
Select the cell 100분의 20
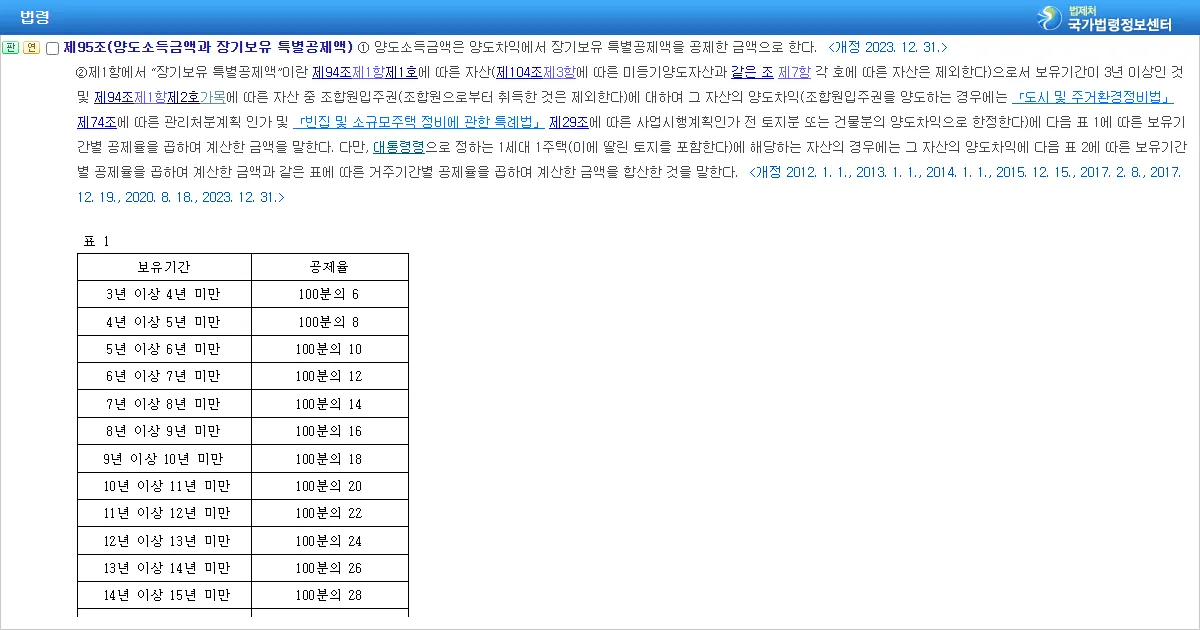[329, 486]
